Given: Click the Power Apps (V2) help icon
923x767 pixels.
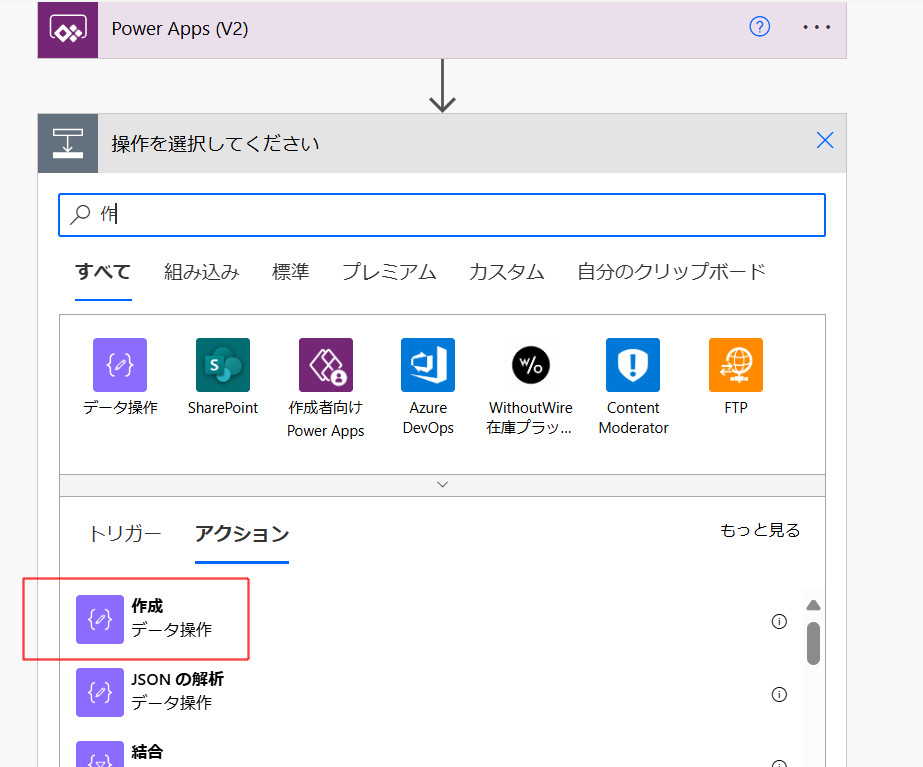Looking at the screenshot, I should tap(760, 27).
